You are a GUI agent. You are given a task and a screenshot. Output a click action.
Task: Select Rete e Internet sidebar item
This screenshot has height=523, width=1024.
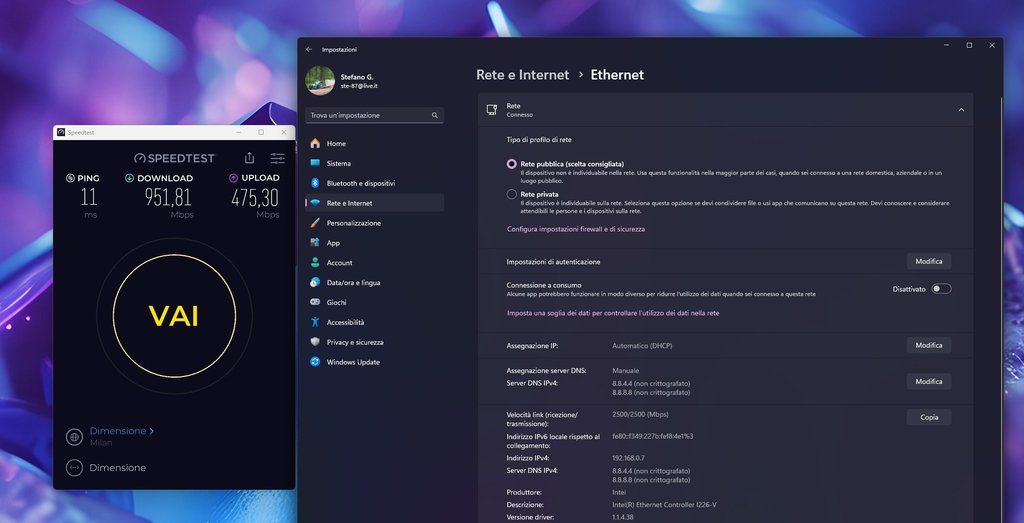[x=375, y=203]
